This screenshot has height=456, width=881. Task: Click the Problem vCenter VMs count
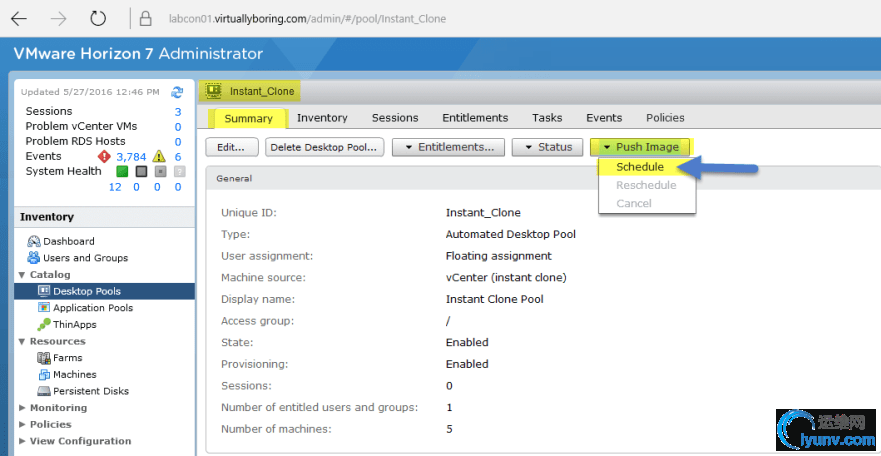178,127
